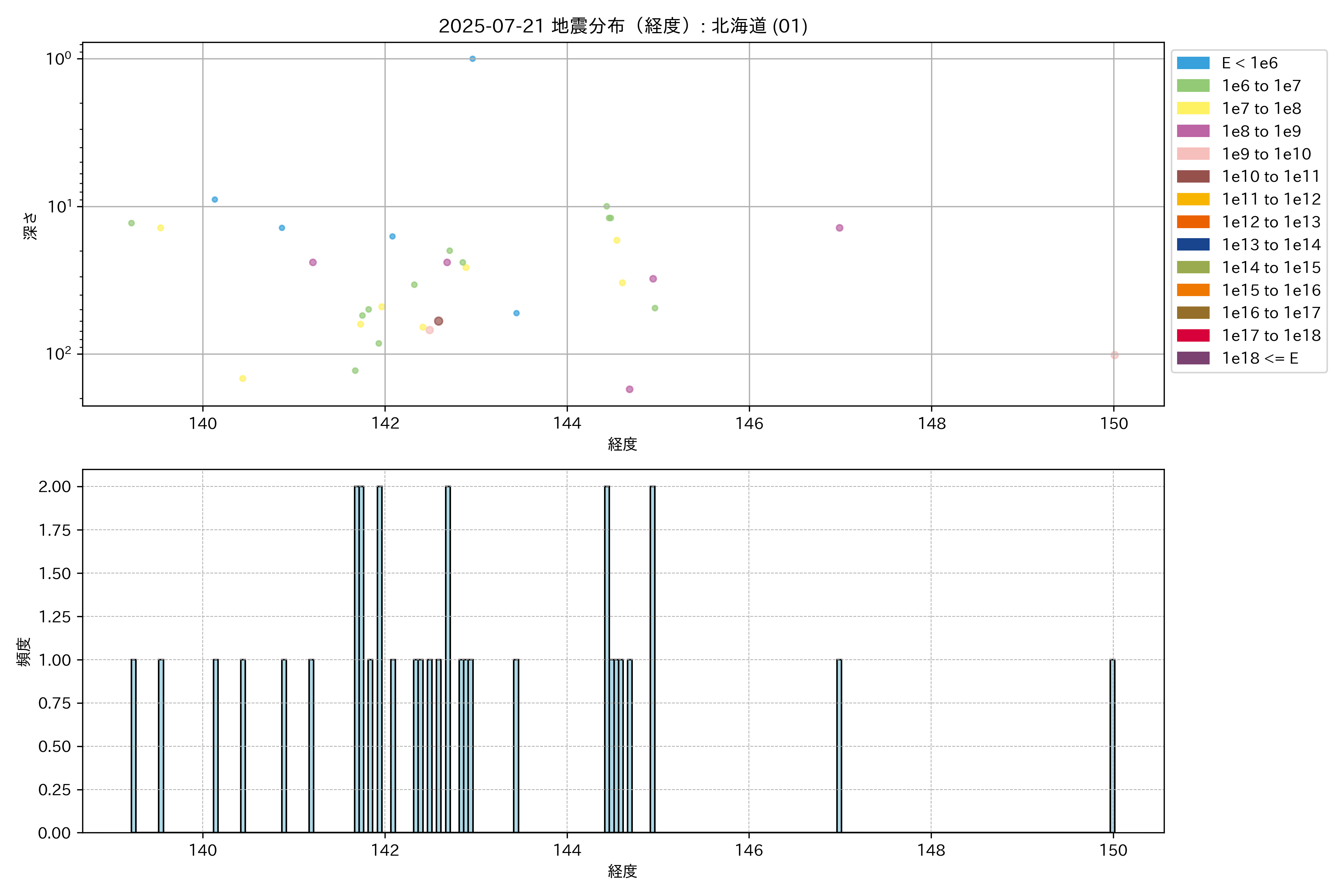Click the dark blue 1e13 to 1e14 swatch
This screenshot has height=896, width=1344.
[1192, 245]
